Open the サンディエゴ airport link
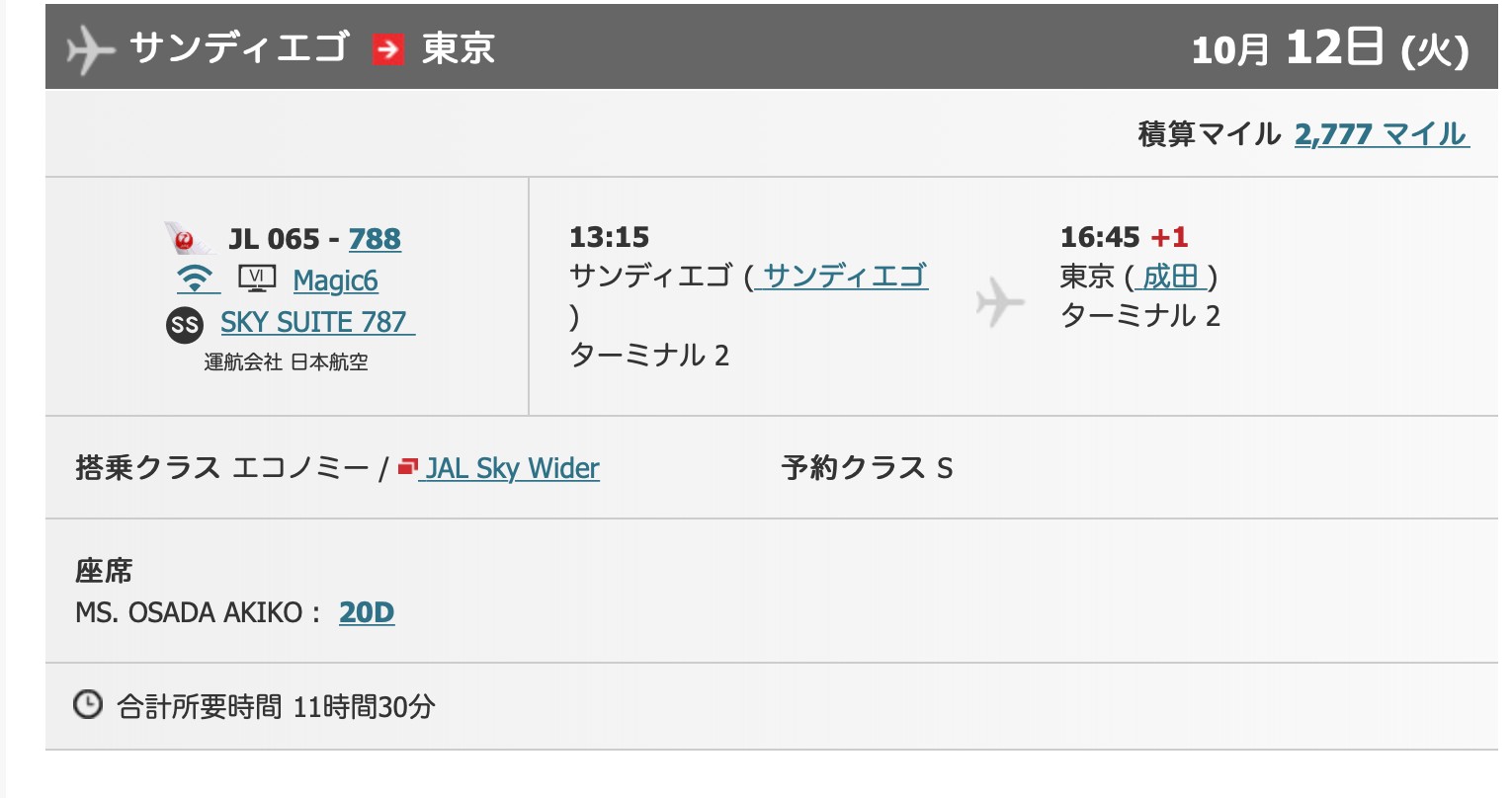 (x=842, y=276)
